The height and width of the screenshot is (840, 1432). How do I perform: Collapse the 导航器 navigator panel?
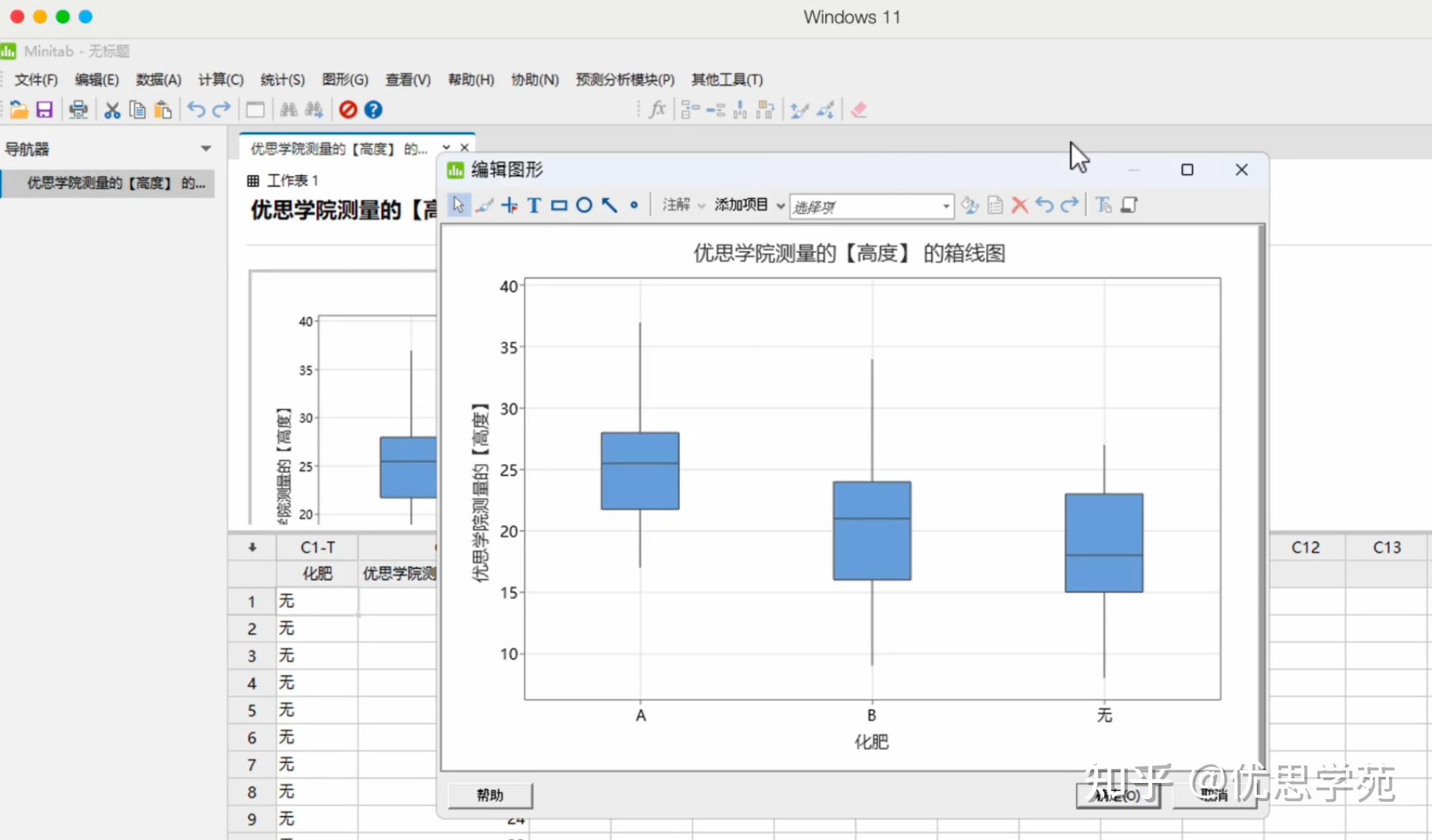[x=206, y=148]
